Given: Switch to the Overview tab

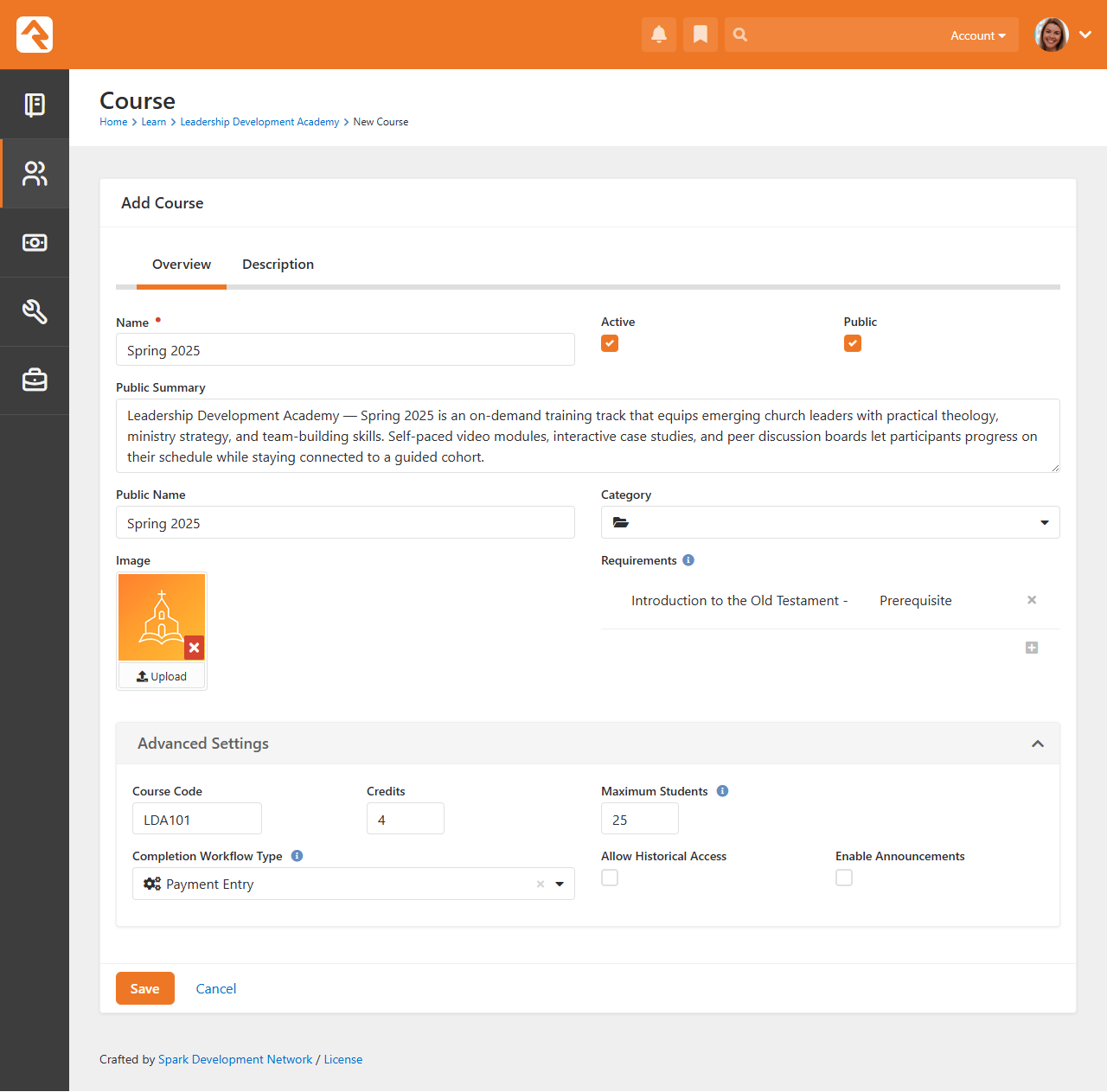Looking at the screenshot, I should tap(182, 265).
